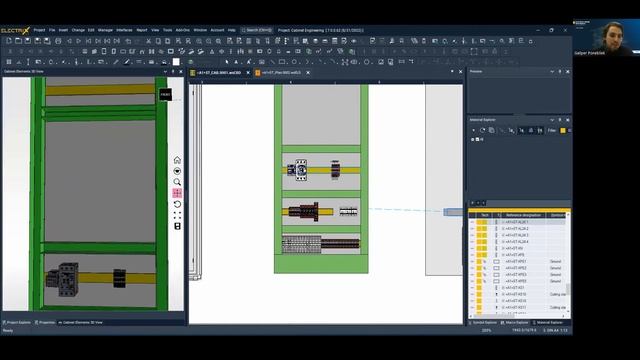Click the rotate reset icon in 3D panel
Screen dimensions: 640x360
[x=177, y=204]
